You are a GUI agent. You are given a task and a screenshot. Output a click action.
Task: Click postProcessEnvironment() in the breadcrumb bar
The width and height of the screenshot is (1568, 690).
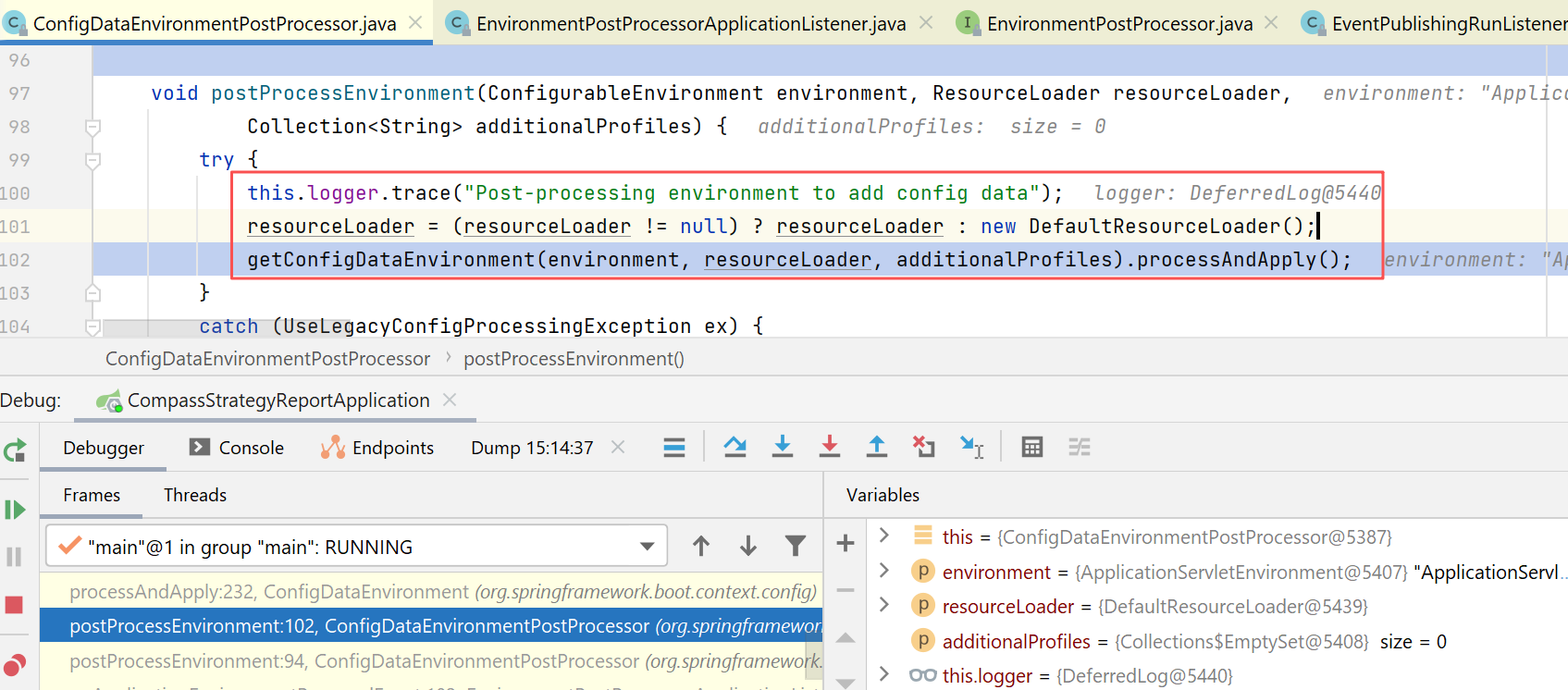[574, 359]
